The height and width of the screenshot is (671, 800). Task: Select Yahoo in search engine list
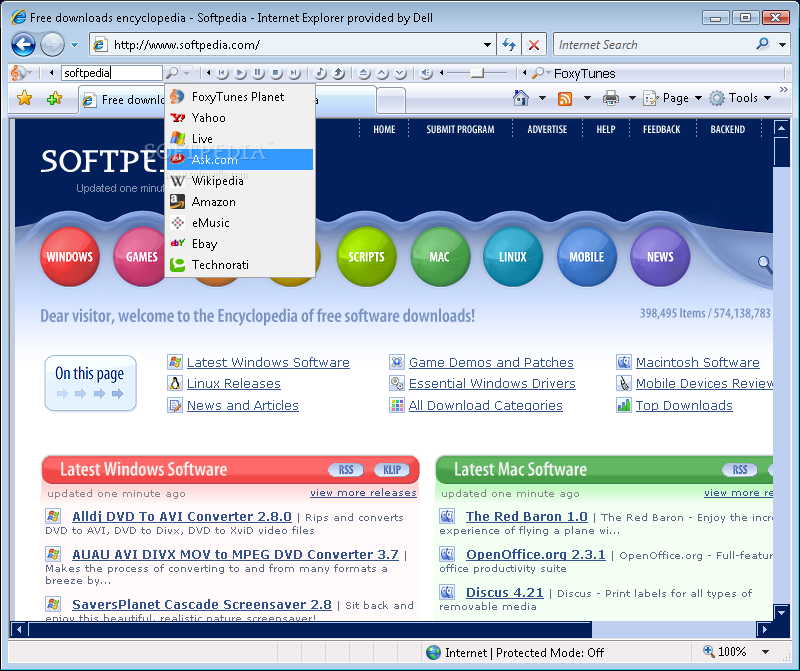click(x=239, y=118)
